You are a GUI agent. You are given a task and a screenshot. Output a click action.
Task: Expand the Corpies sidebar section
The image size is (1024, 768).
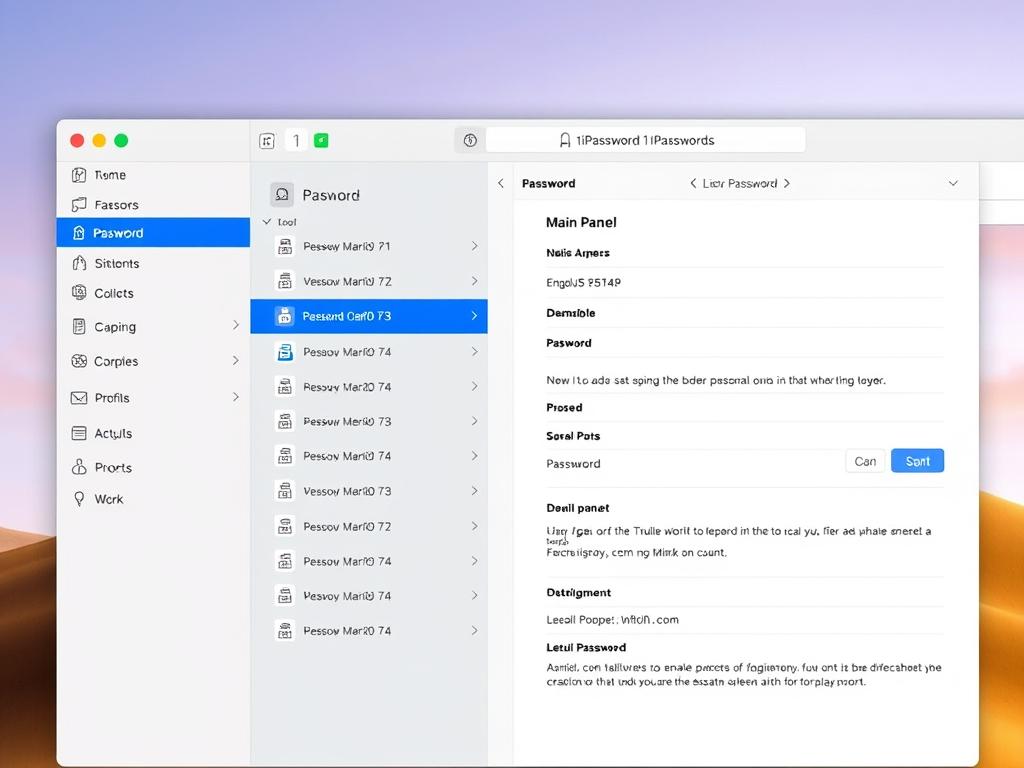(236, 360)
